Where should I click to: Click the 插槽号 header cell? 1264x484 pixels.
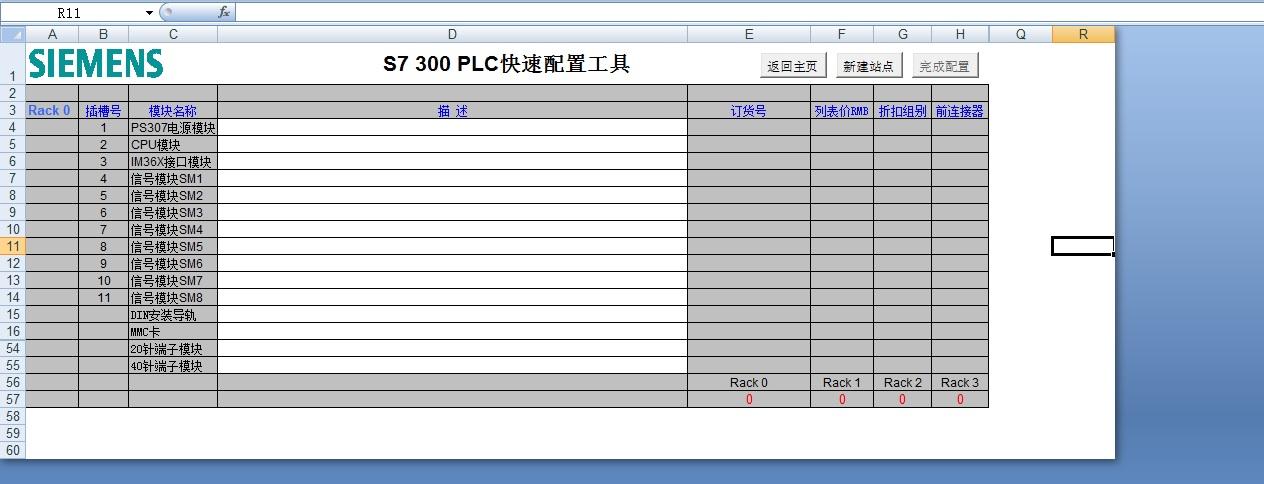[x=103, y=111]
